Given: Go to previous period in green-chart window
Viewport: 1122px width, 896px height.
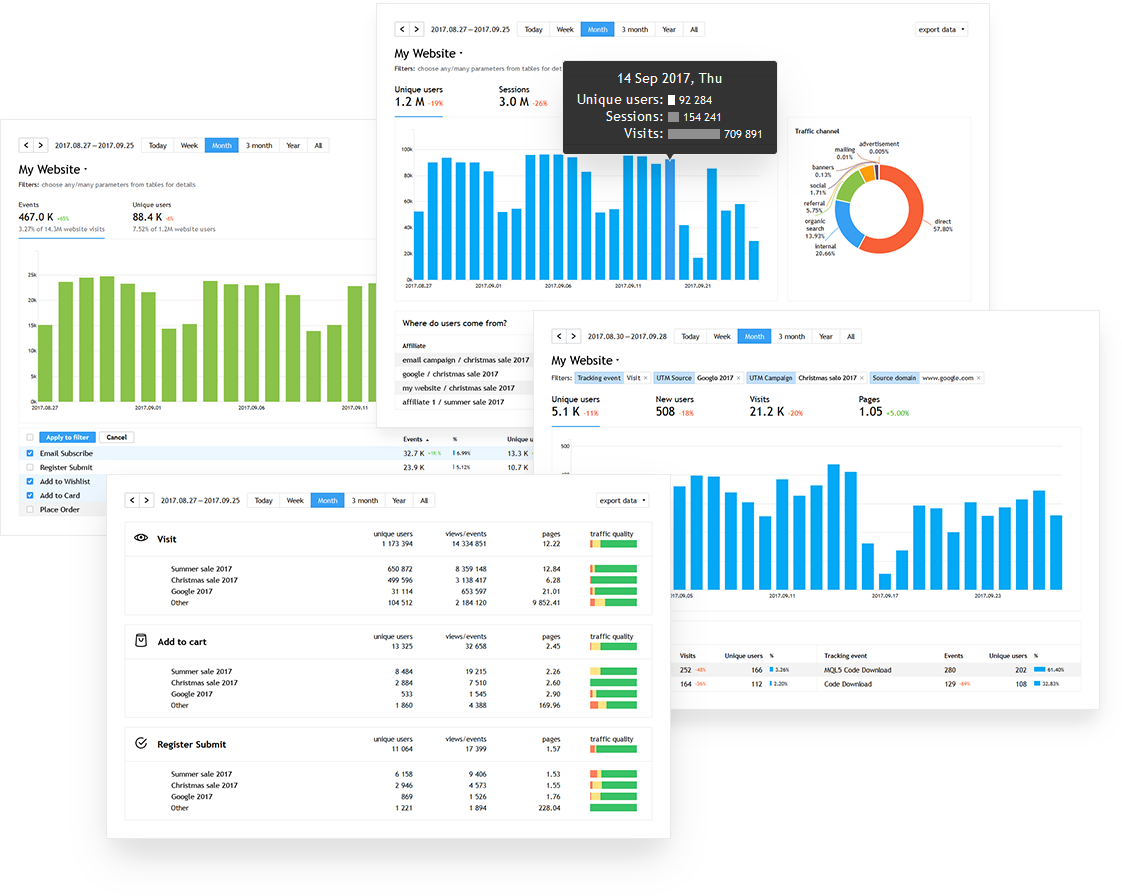Looking at the screenshot, I should tap(26, 145).
